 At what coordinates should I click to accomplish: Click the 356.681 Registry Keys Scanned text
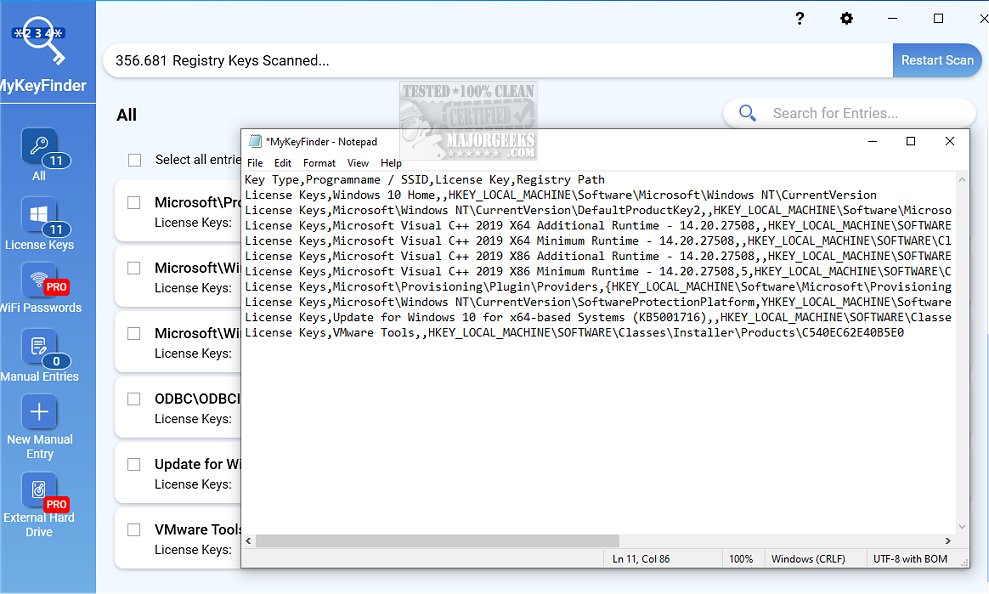pyautogui.click(x=222, y=61)
